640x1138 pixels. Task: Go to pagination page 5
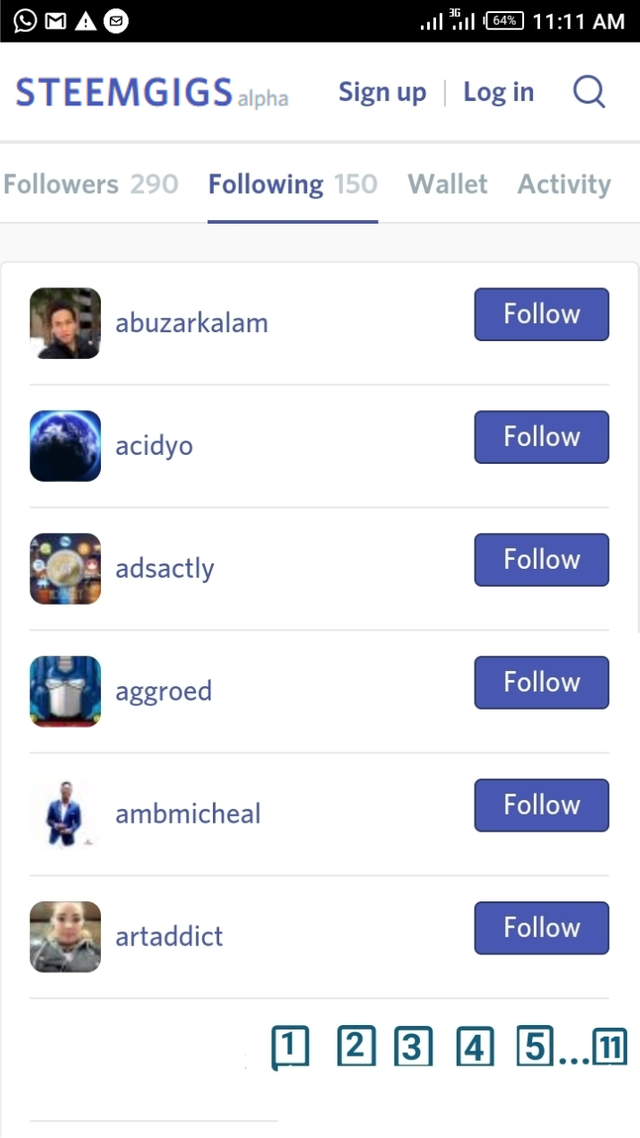[x=535, y=1046]
